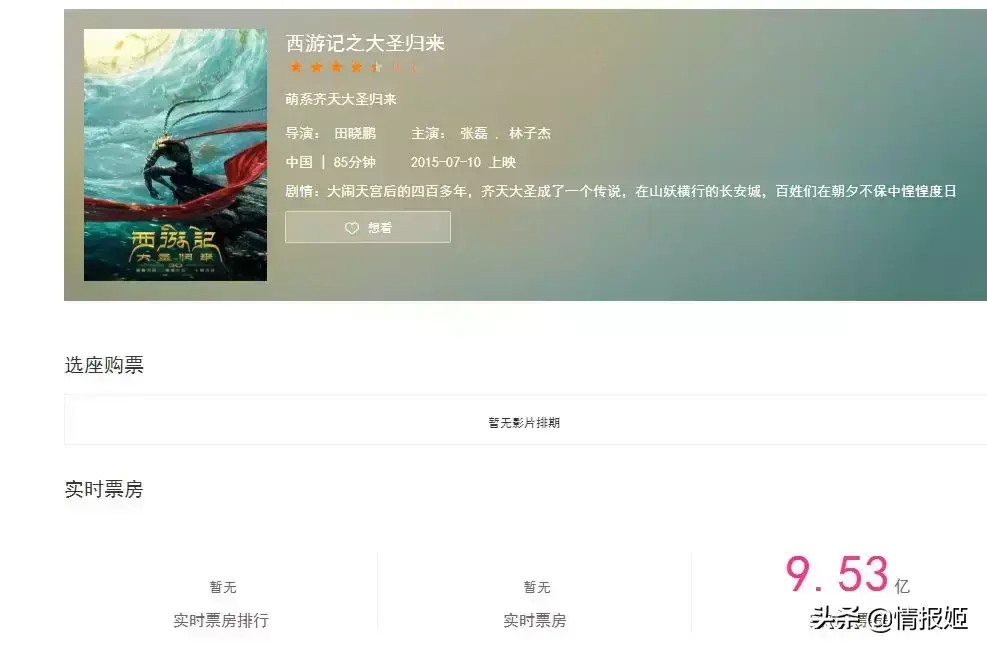Viewport: 987px width, 650px height.
Task: Open director 田晓鹏's page
Action: 355,133
